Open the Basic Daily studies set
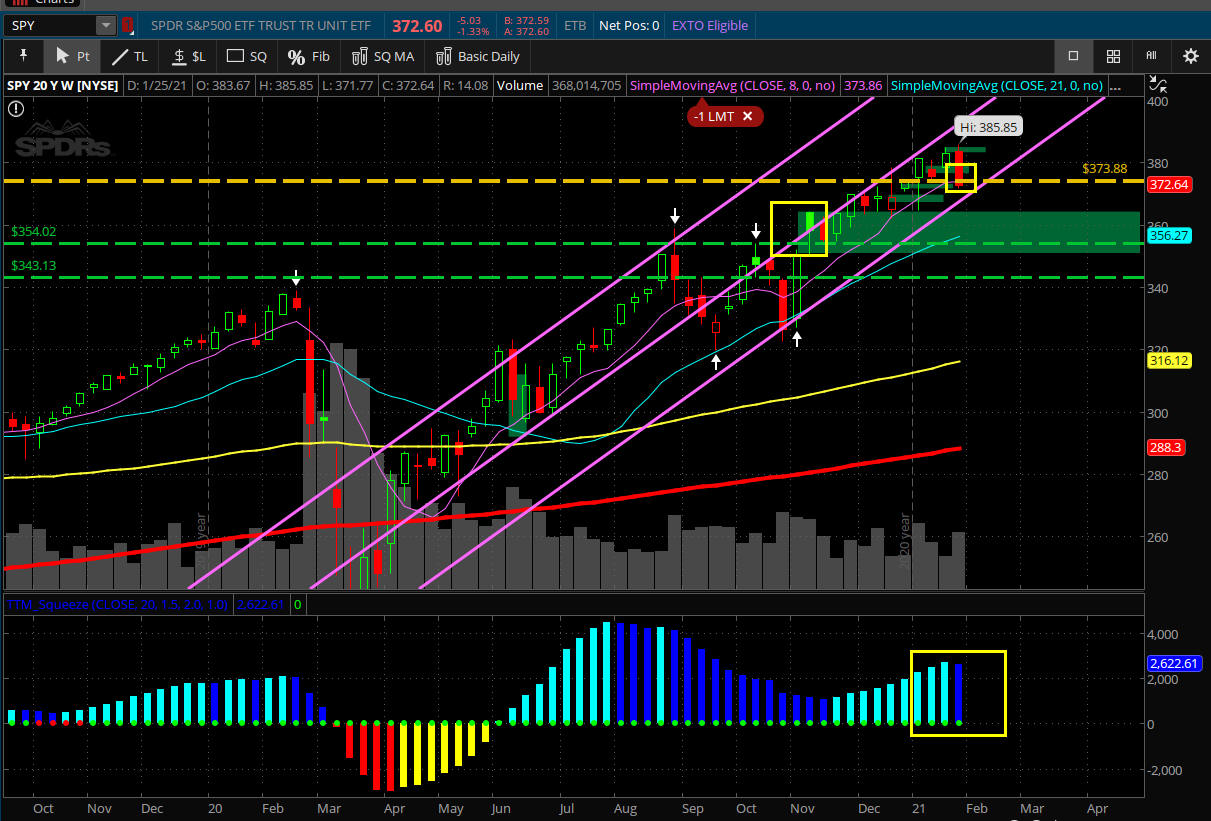This screenshot has width=1211, height=821. pyautogui.click(x=478, y=56)
